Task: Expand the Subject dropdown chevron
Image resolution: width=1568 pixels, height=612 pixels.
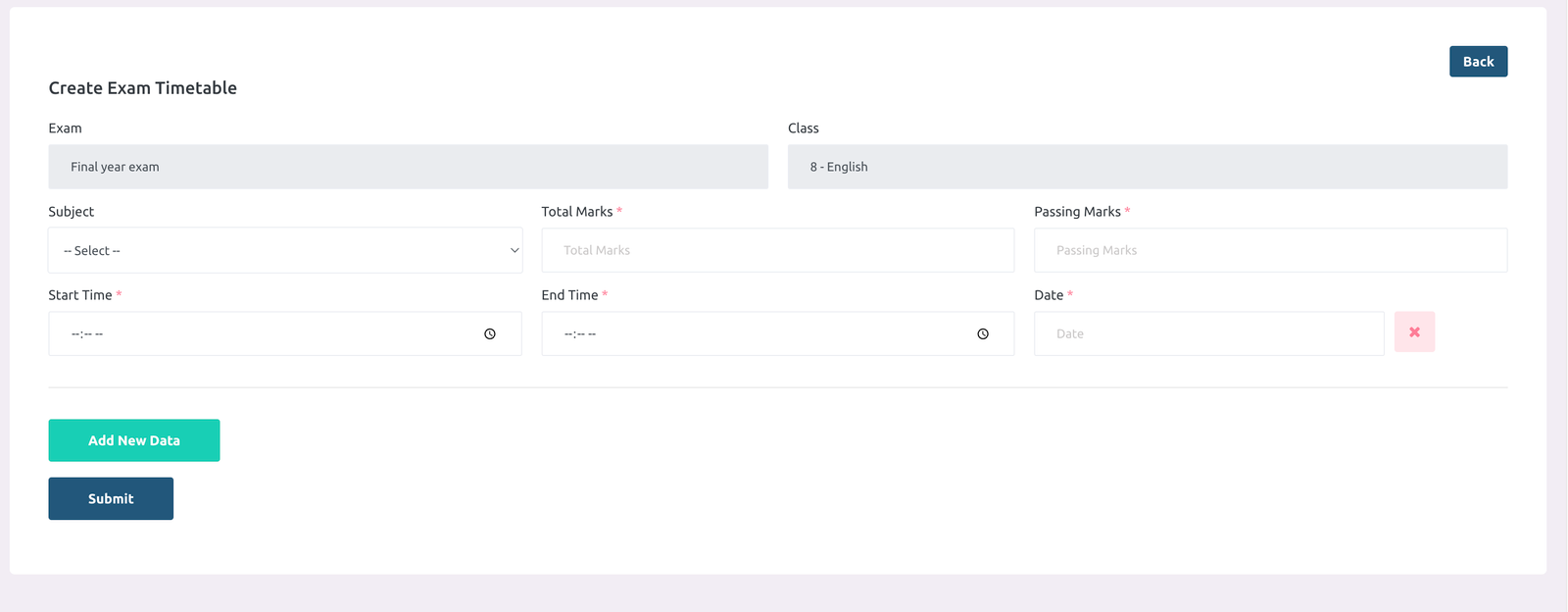Action: (514, 251)
